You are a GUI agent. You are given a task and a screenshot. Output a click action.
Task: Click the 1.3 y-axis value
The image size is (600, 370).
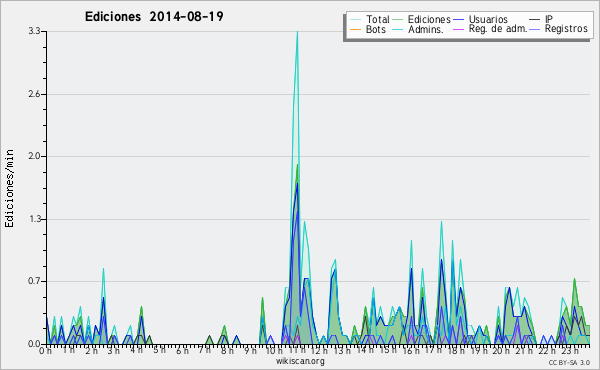[x=34, y=219]
